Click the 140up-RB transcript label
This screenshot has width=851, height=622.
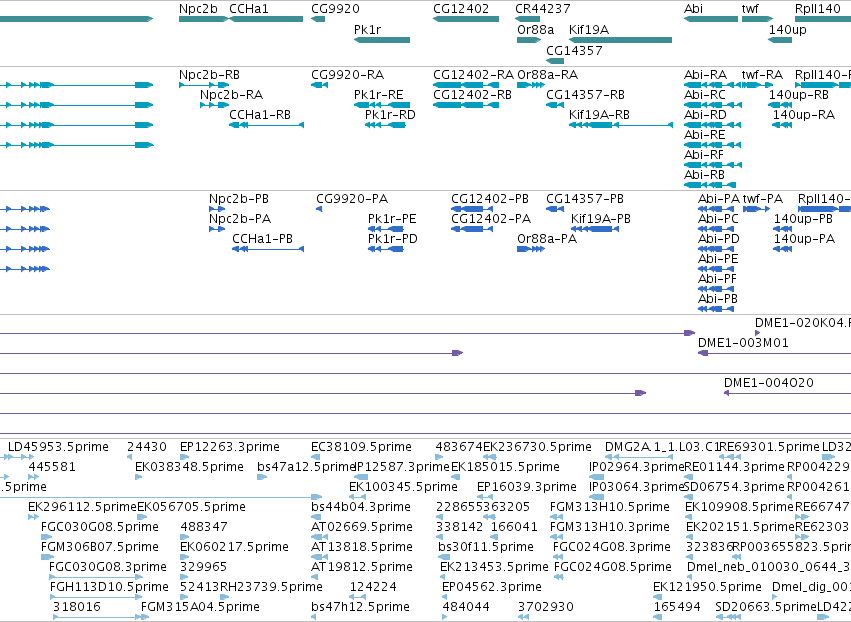pos(798,95)
